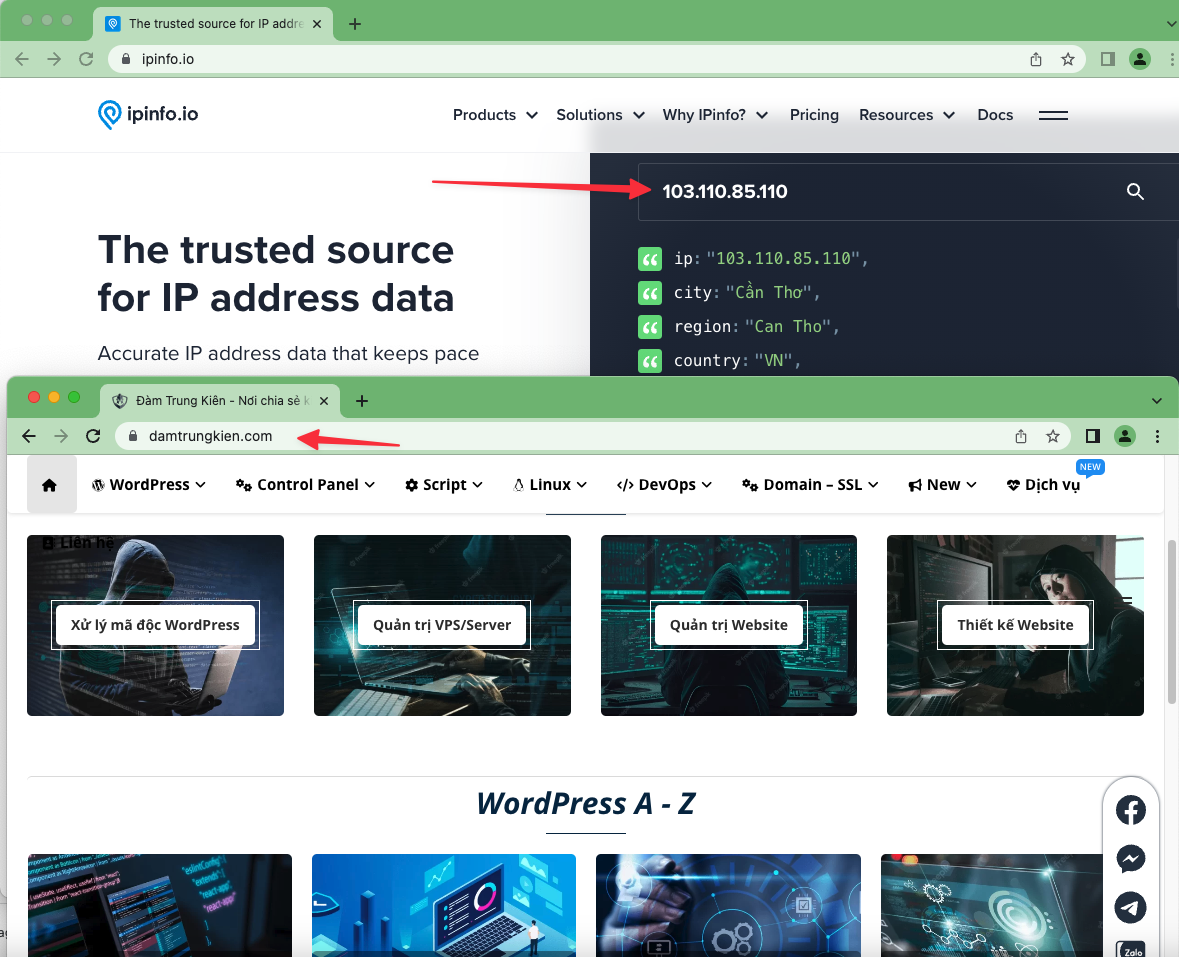
Task: Click profile avatar in ipinfo.io window
Action: [1140, 59]
